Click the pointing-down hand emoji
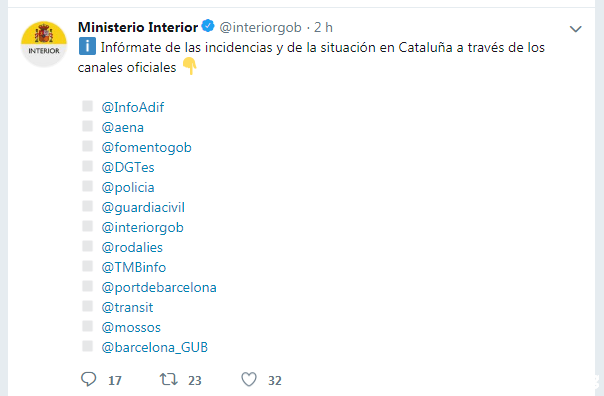The height and width of the screenshot is (396, 604). (x=189, y=66)
